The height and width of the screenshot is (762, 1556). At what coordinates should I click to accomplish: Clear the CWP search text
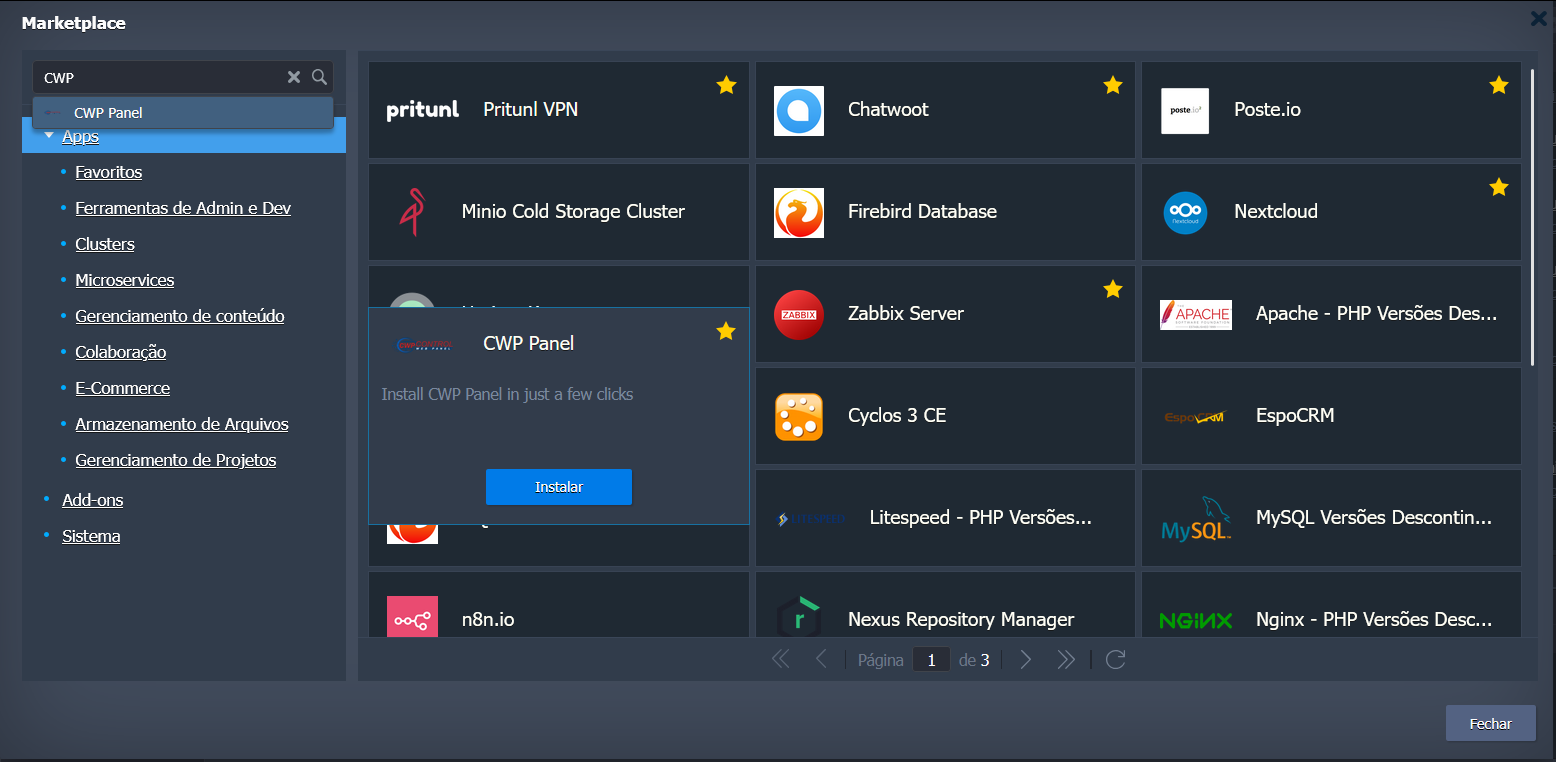tap(294, 77)
